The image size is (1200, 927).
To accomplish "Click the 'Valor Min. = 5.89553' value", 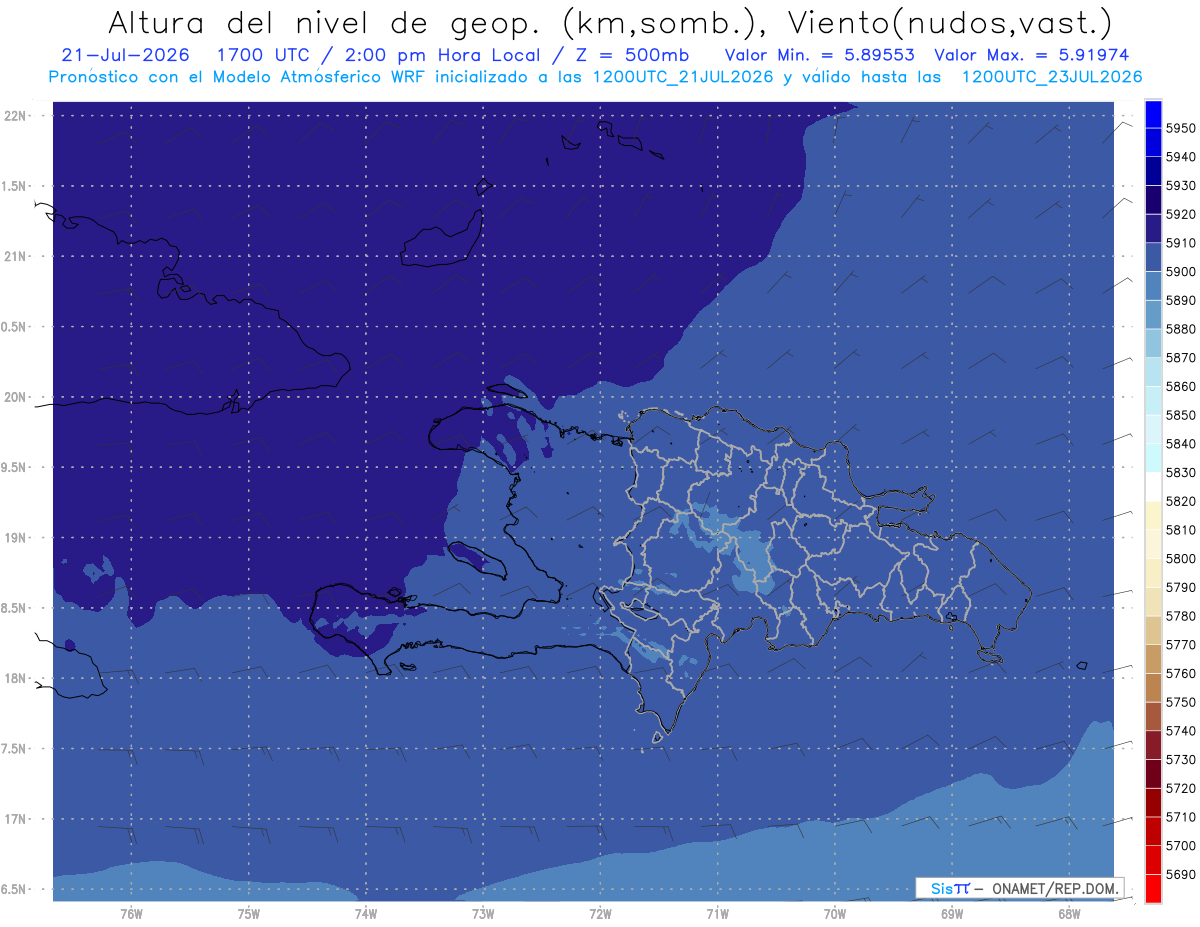I will point(820,55).
